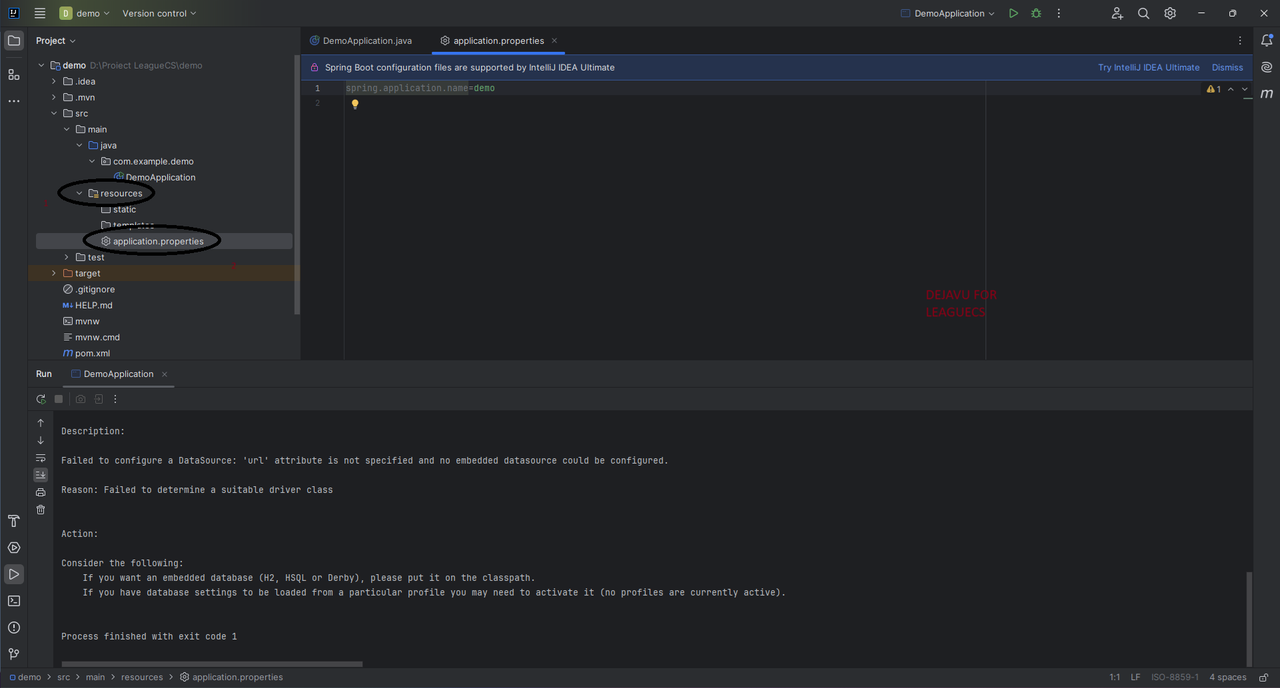This screenshot has height=688, width=1280.
Task: Open 4 spaces indentation settings
Action: pos(1227,677)
